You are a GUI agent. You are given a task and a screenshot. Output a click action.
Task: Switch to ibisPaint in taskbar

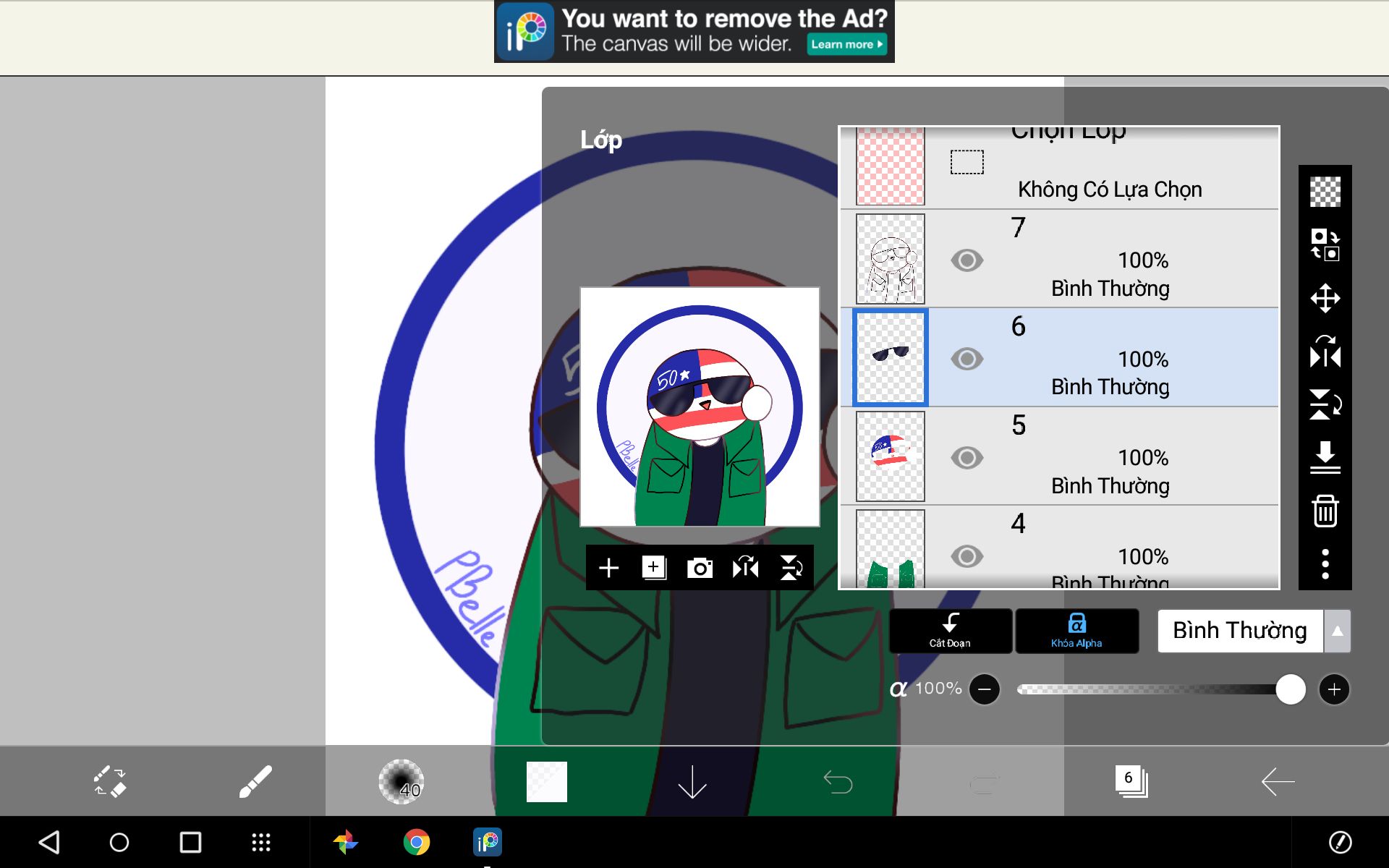click(488, 842)
